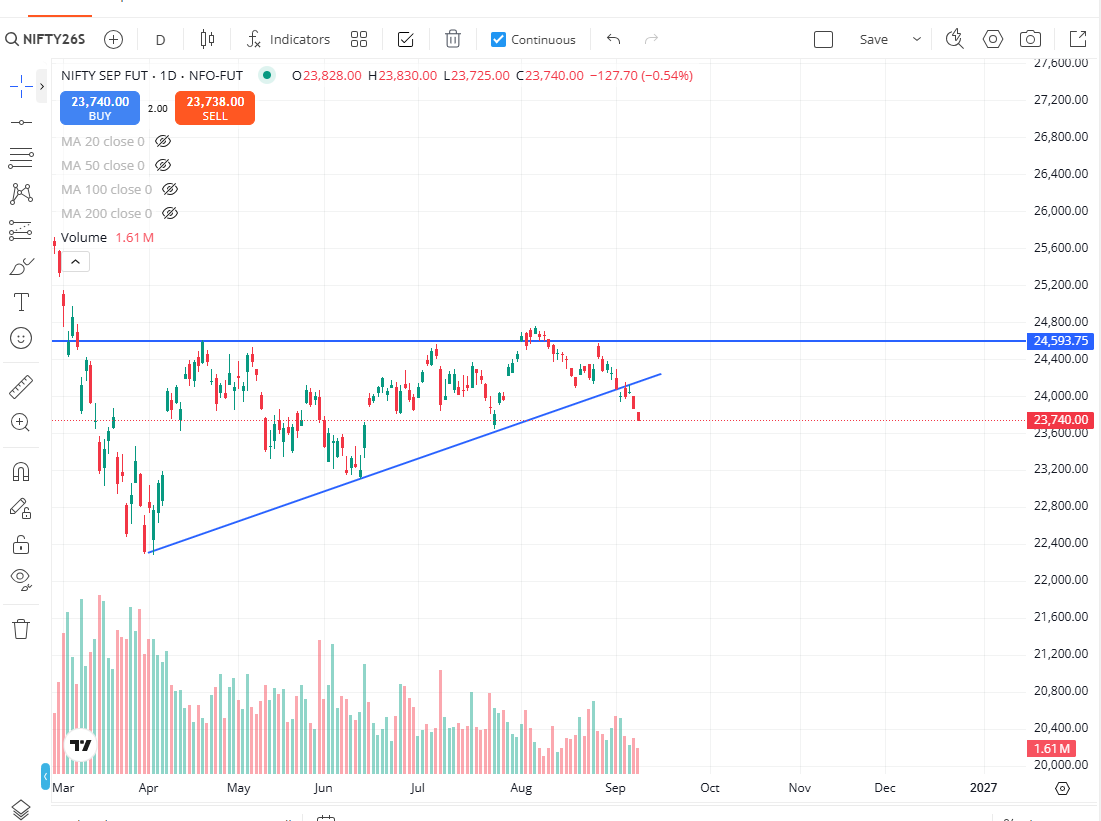Add symbol with the plus circle icon

point(113,39)
